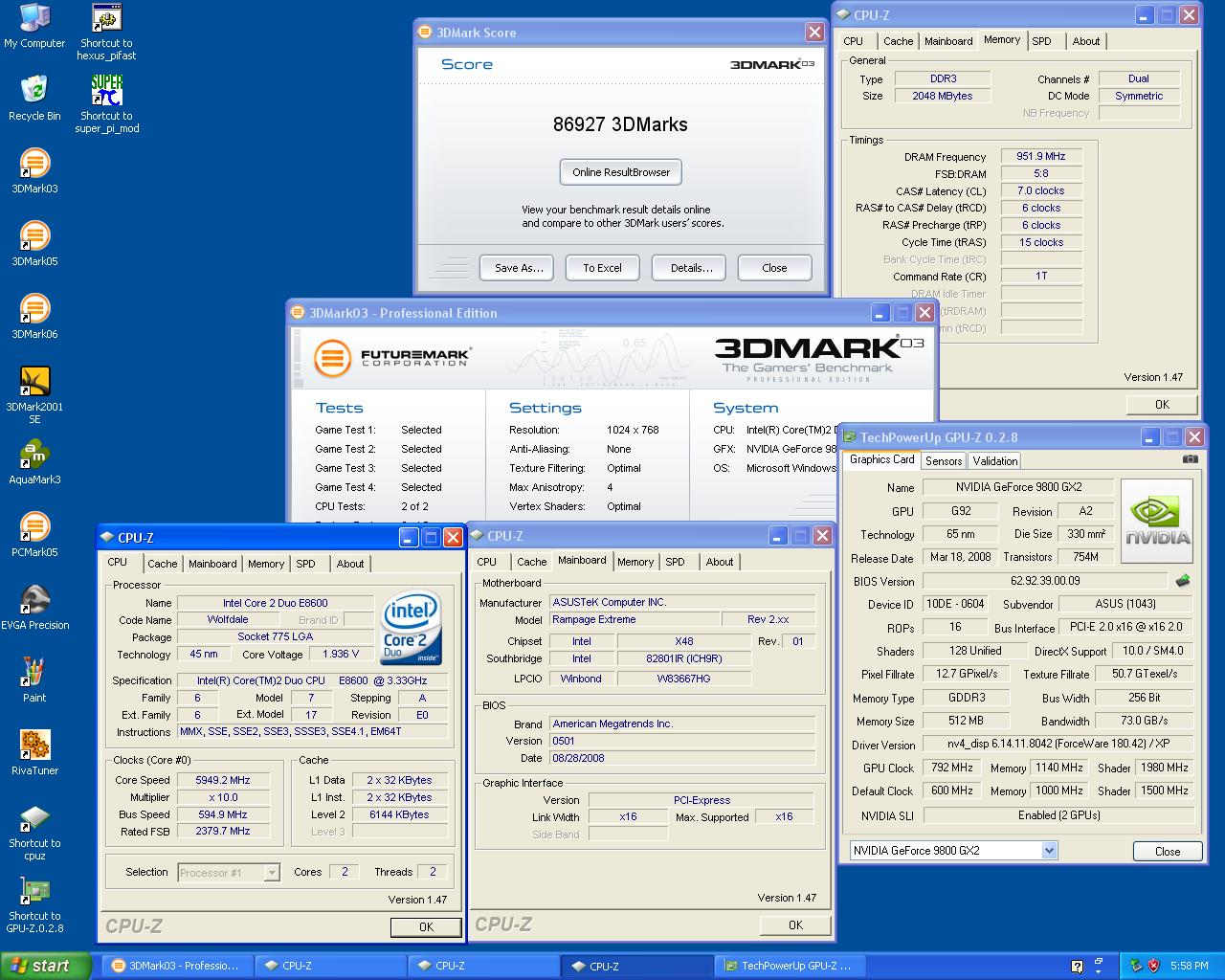Open the Memory tab in CPU-Z Mainboard window
The image size is (1225, 980).
(x=635, y=562)
